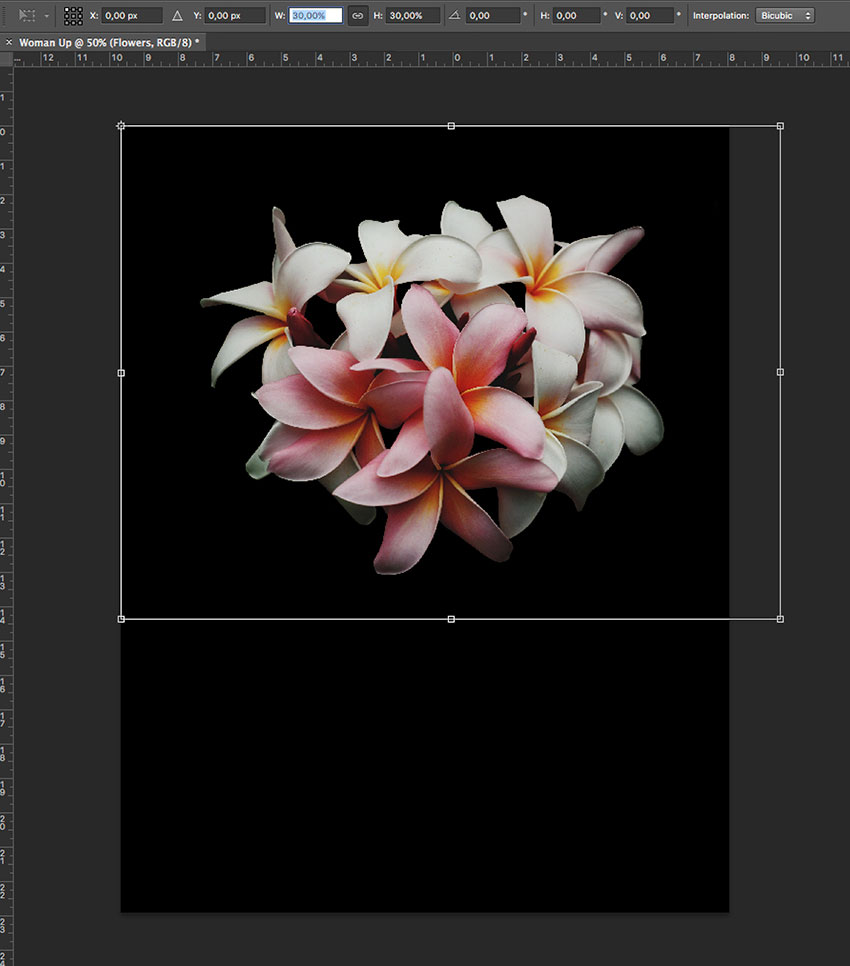Click the top-center transform handle
This screenshot has width=850, height=966.
click(451, 126)
